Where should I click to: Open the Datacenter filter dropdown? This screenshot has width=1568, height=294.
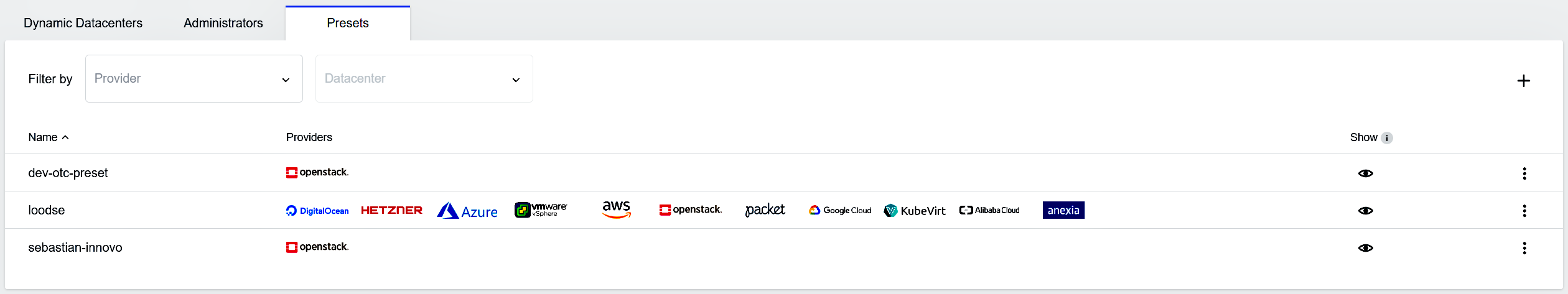[x=424, y=79]
